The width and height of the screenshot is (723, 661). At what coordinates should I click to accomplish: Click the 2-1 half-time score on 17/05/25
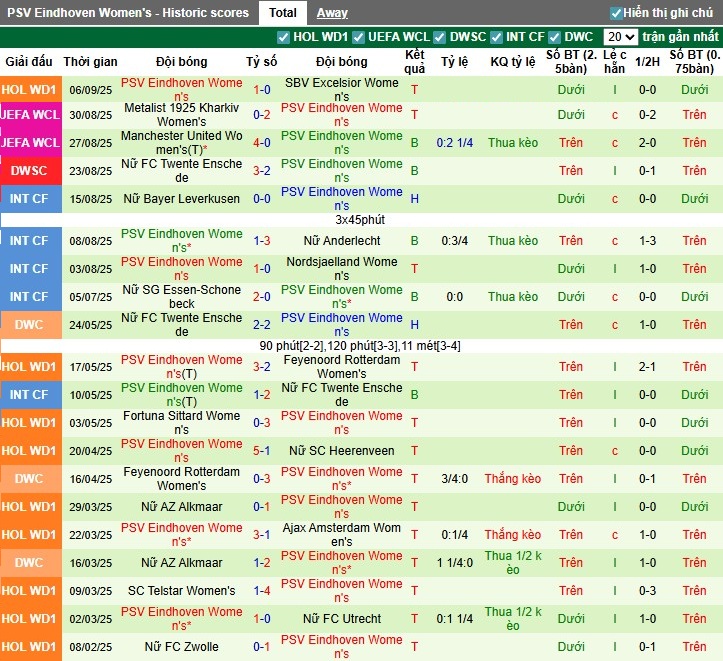pos(647,366)
